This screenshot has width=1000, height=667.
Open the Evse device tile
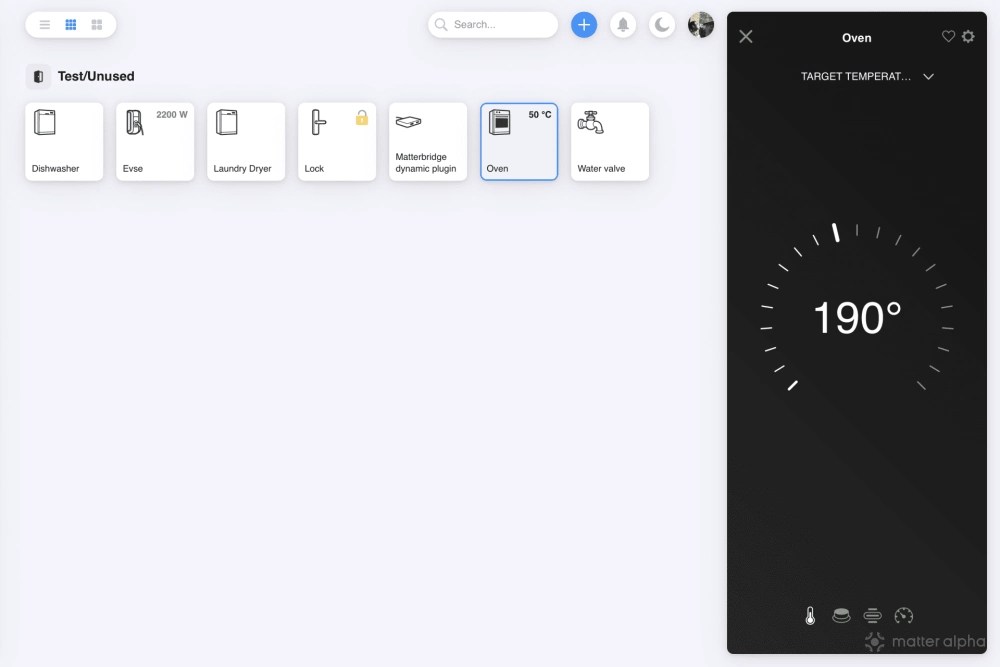(x=155, y=142)
